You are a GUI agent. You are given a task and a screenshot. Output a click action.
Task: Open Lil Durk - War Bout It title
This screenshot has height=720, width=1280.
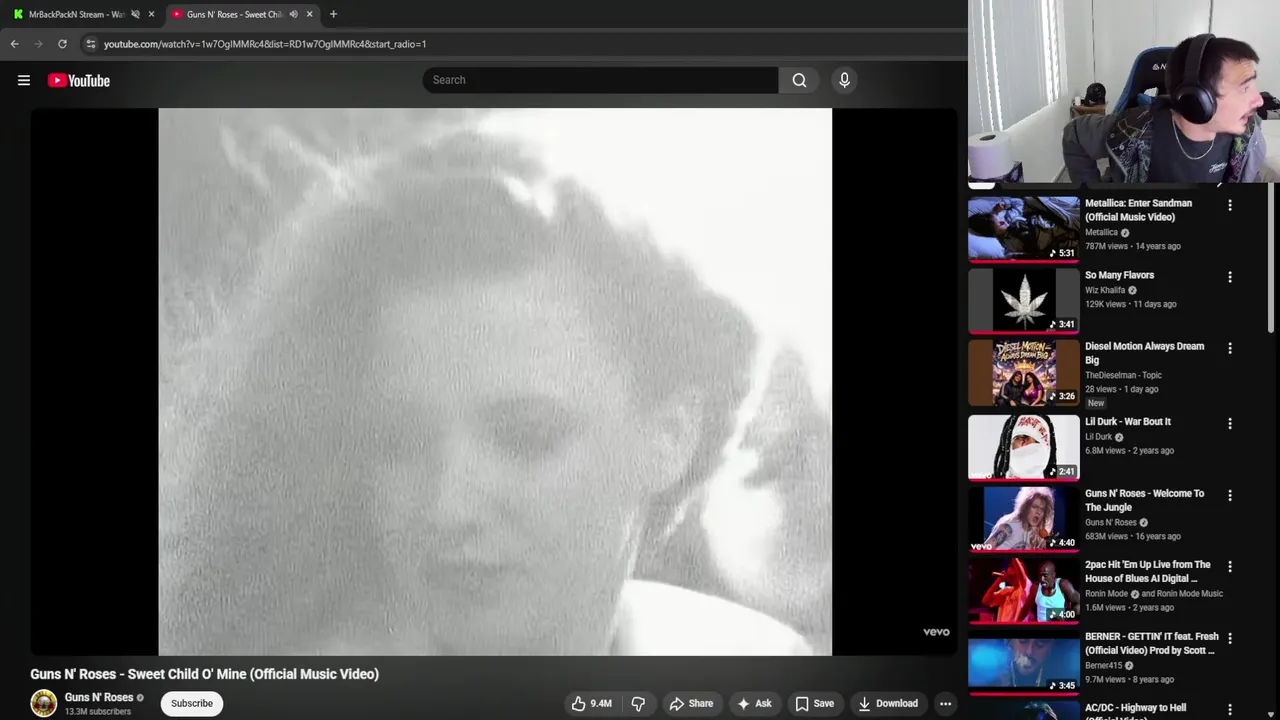coord(1127,422)
